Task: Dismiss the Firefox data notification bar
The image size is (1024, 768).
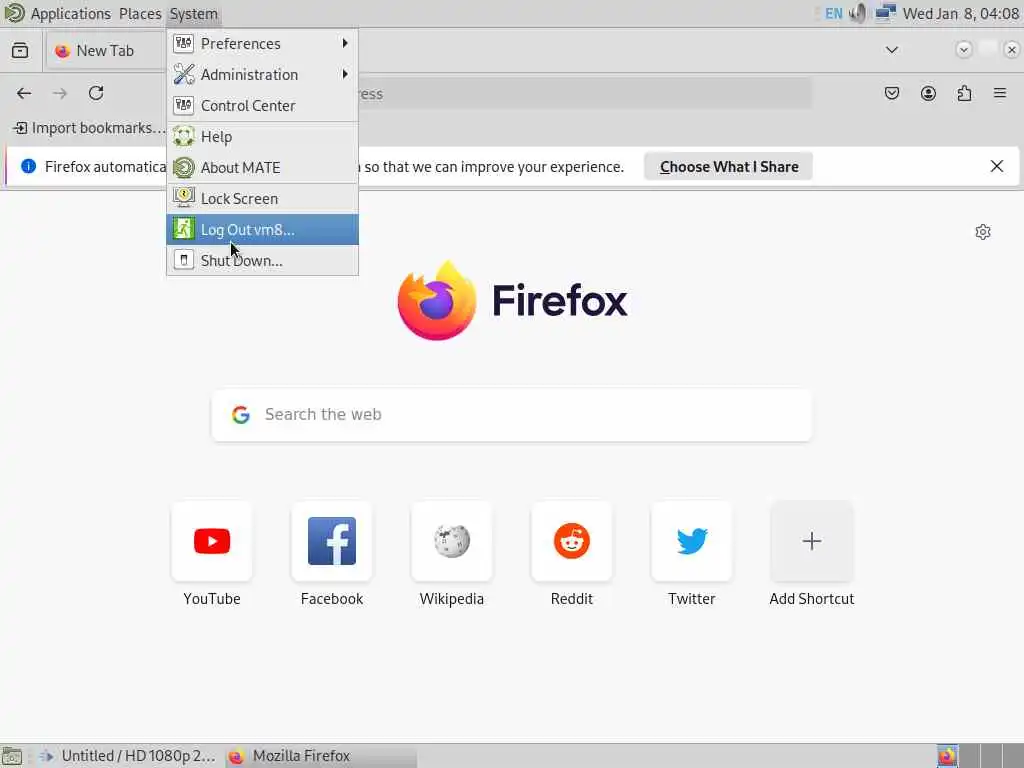Action: 997,167
